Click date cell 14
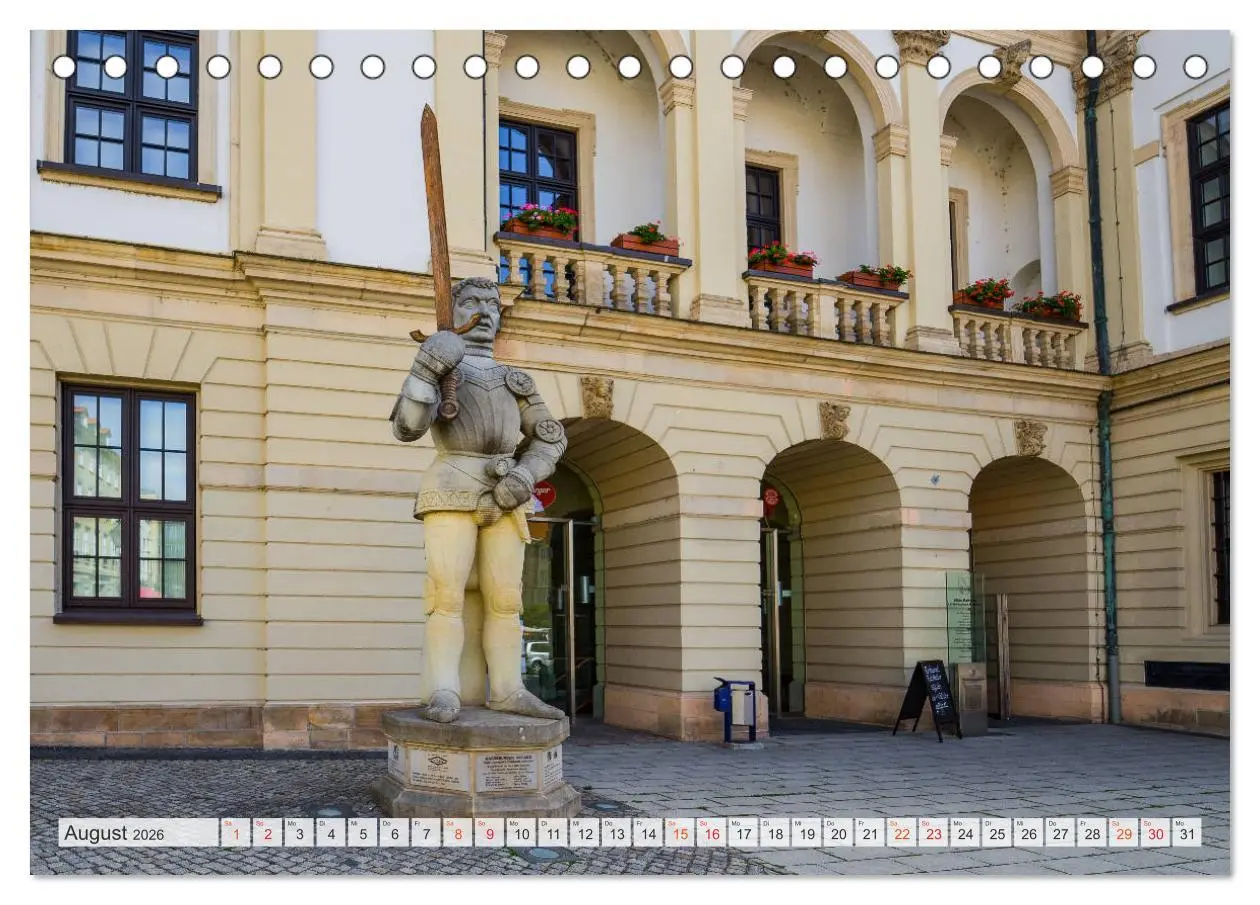 [x=648, y=832]
